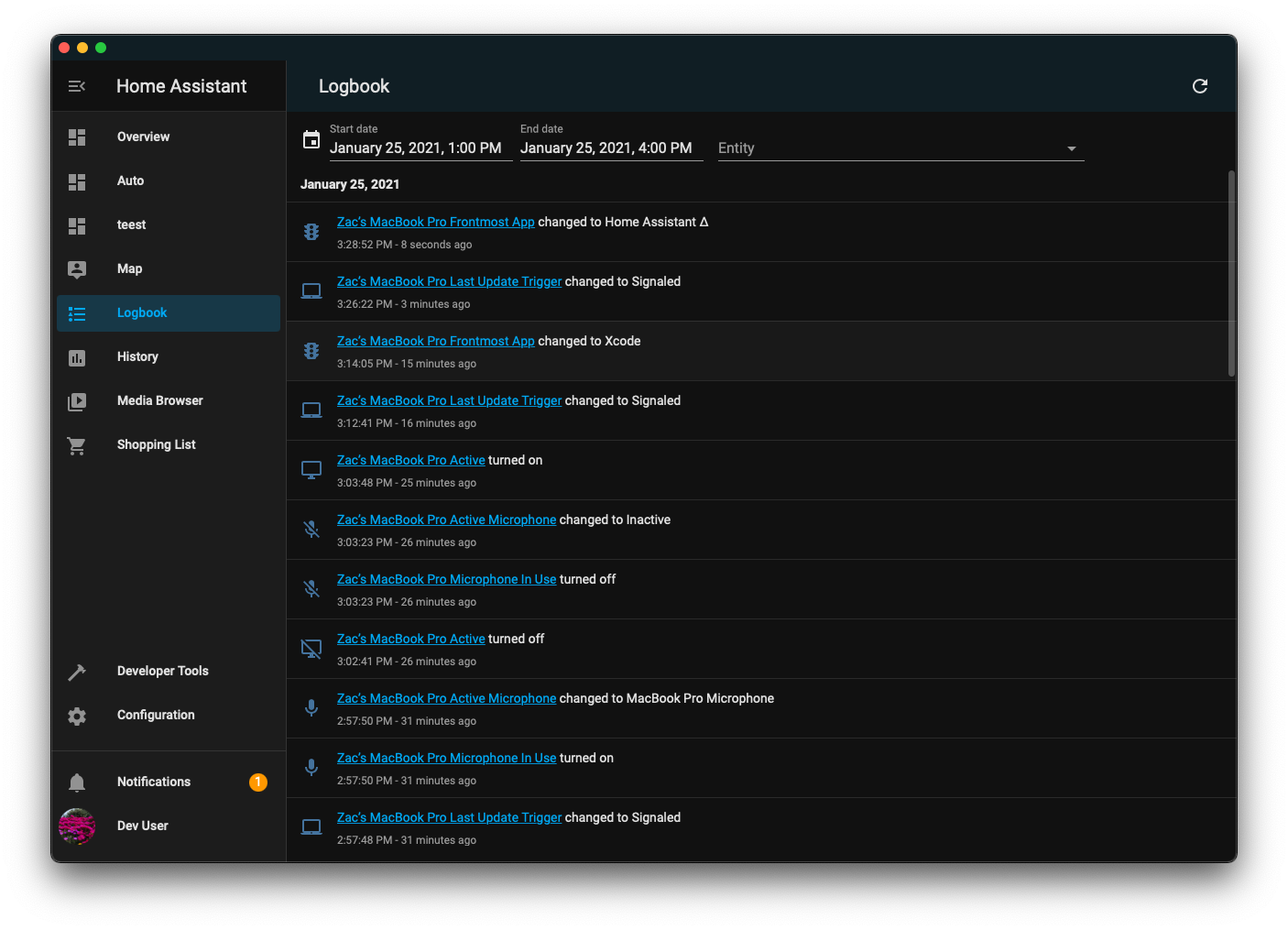Click the microphone icon of the MacBook Pro Microphone entry
This screenshot has width=1288, height=930.
[x=311, y=708]
